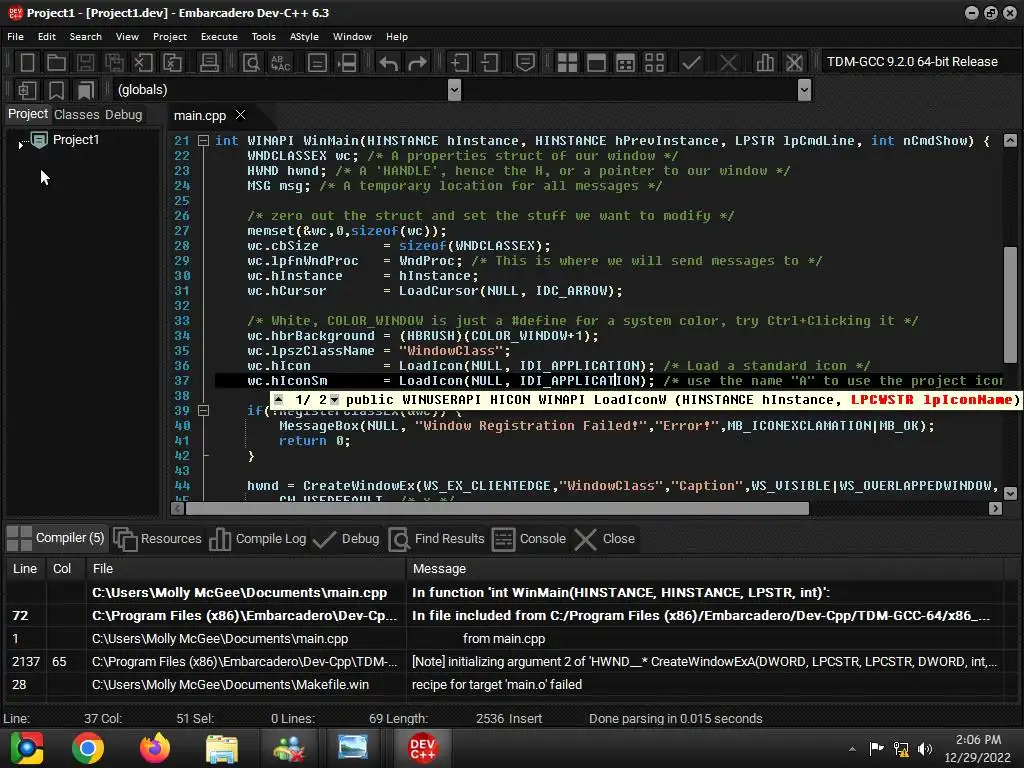Click the editor vertical scrollbar thumb
The width and height of the screenshot is (1024, 768).
coord(1010,304)
